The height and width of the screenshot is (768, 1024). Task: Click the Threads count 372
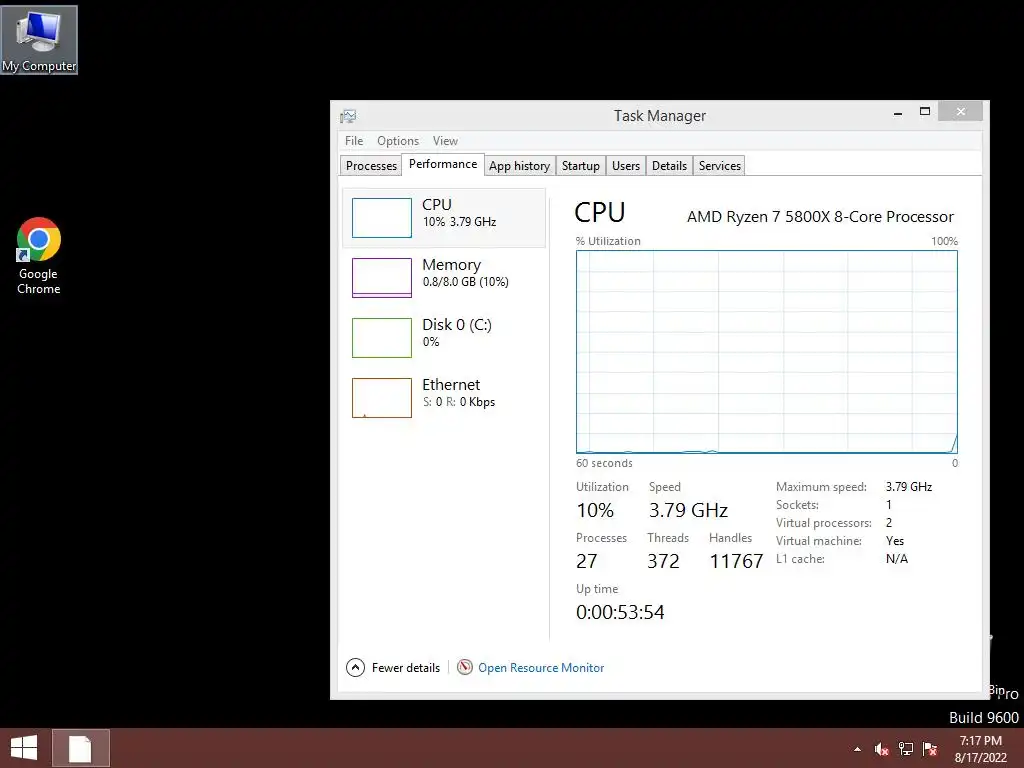tap(663, 561)
